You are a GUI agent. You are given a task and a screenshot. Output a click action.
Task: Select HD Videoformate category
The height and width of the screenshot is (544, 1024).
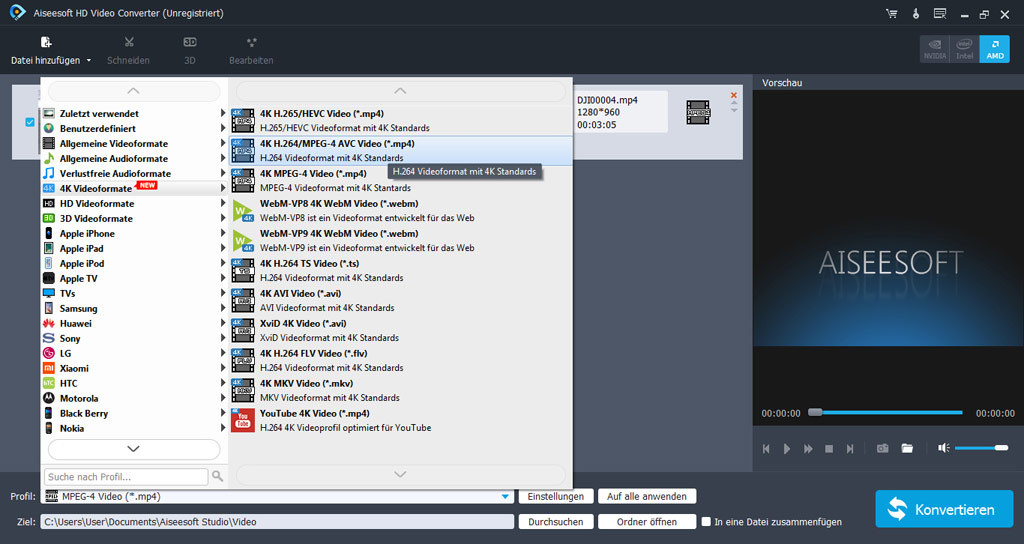coord(96,203)
